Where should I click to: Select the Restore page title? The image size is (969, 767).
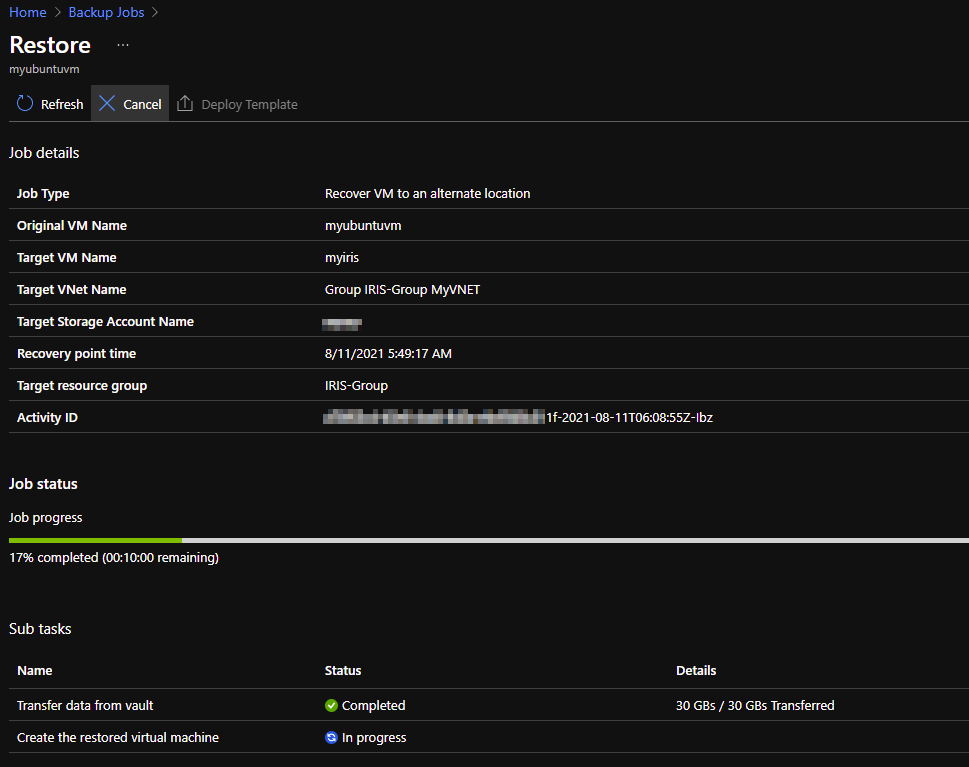(50, 45)
